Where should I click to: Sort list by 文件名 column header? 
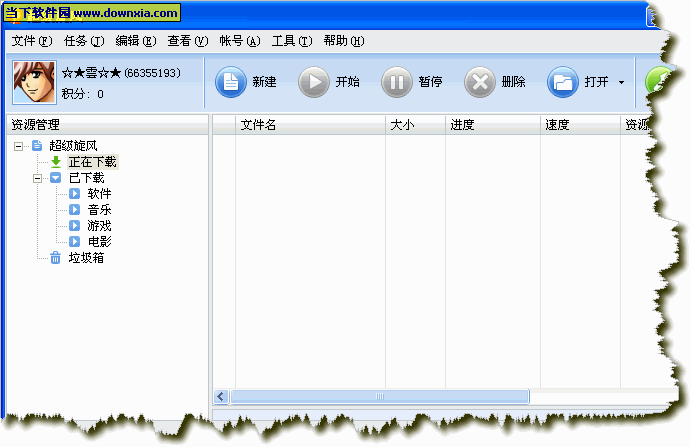click(x=310, y=125)
